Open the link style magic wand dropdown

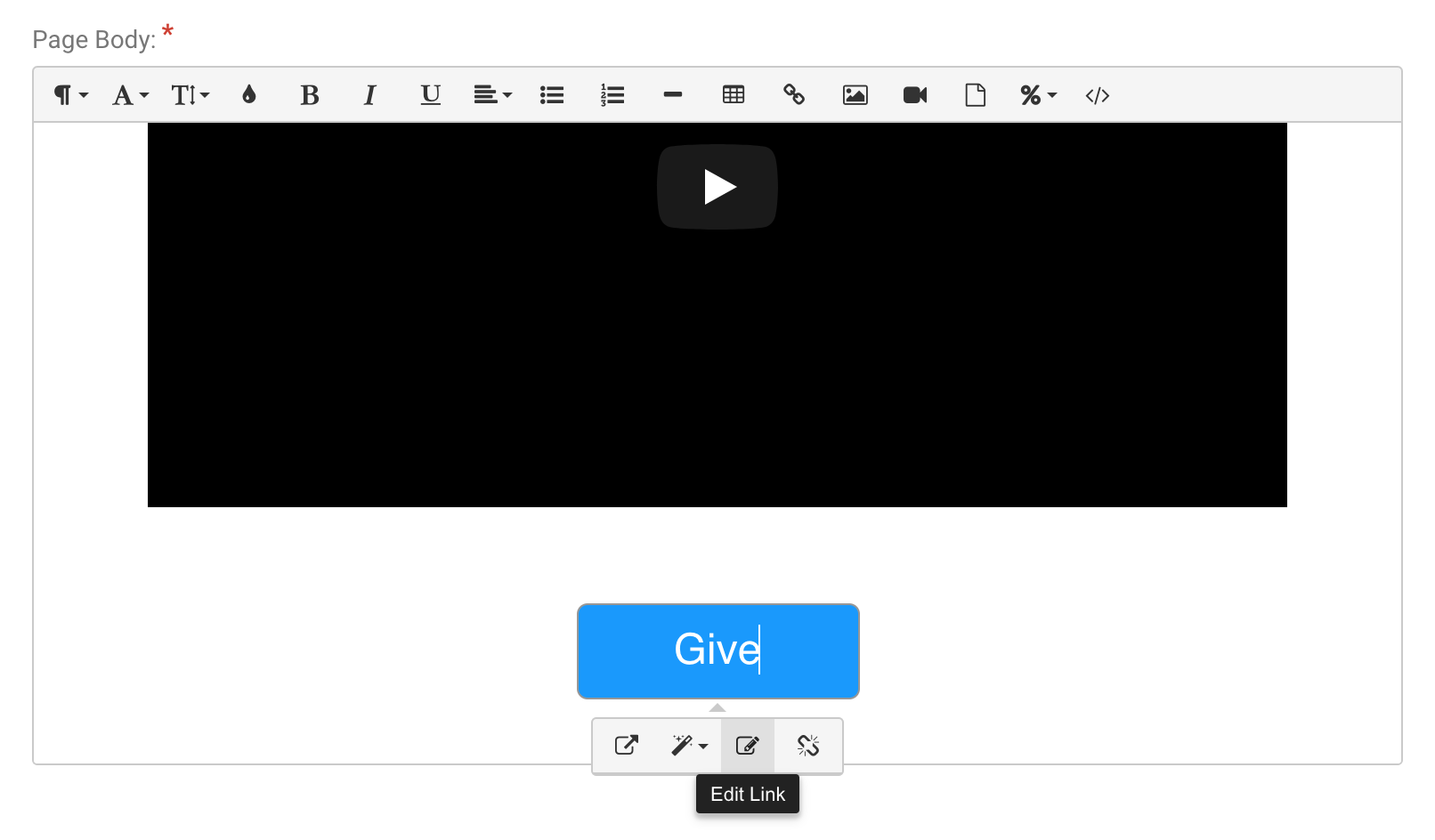pyautogui.click(x=689, y=746)
